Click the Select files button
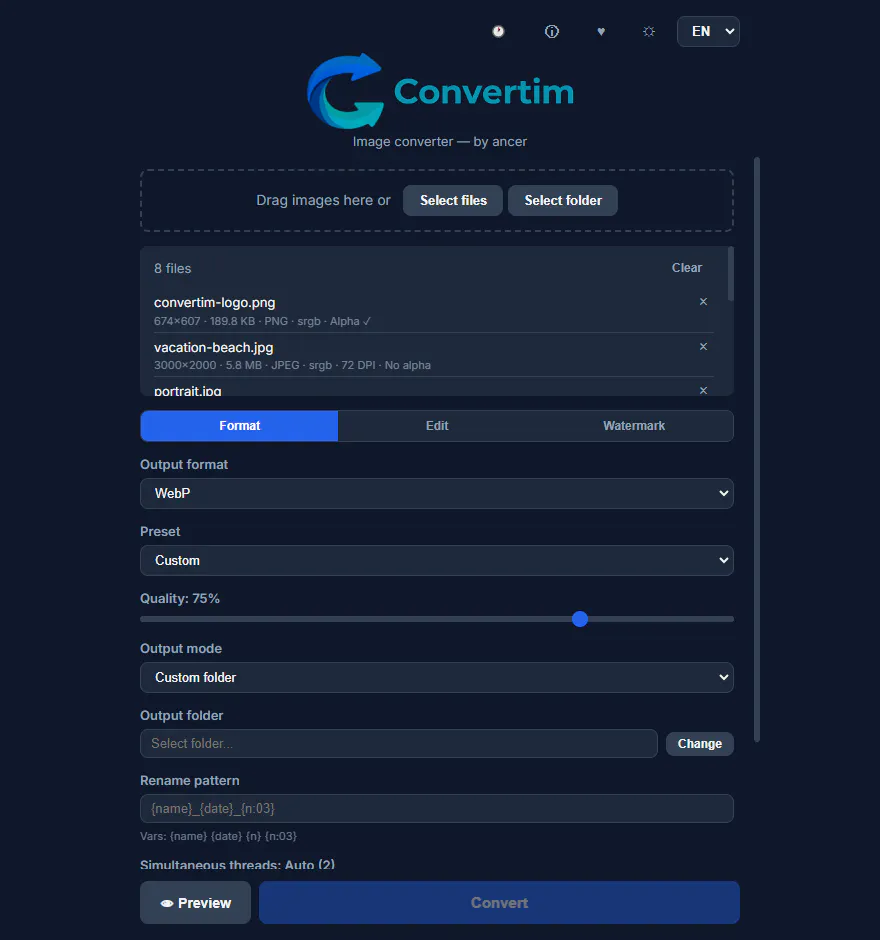The width and height of the screenshot is (880, 940). (x=453, y=200)
